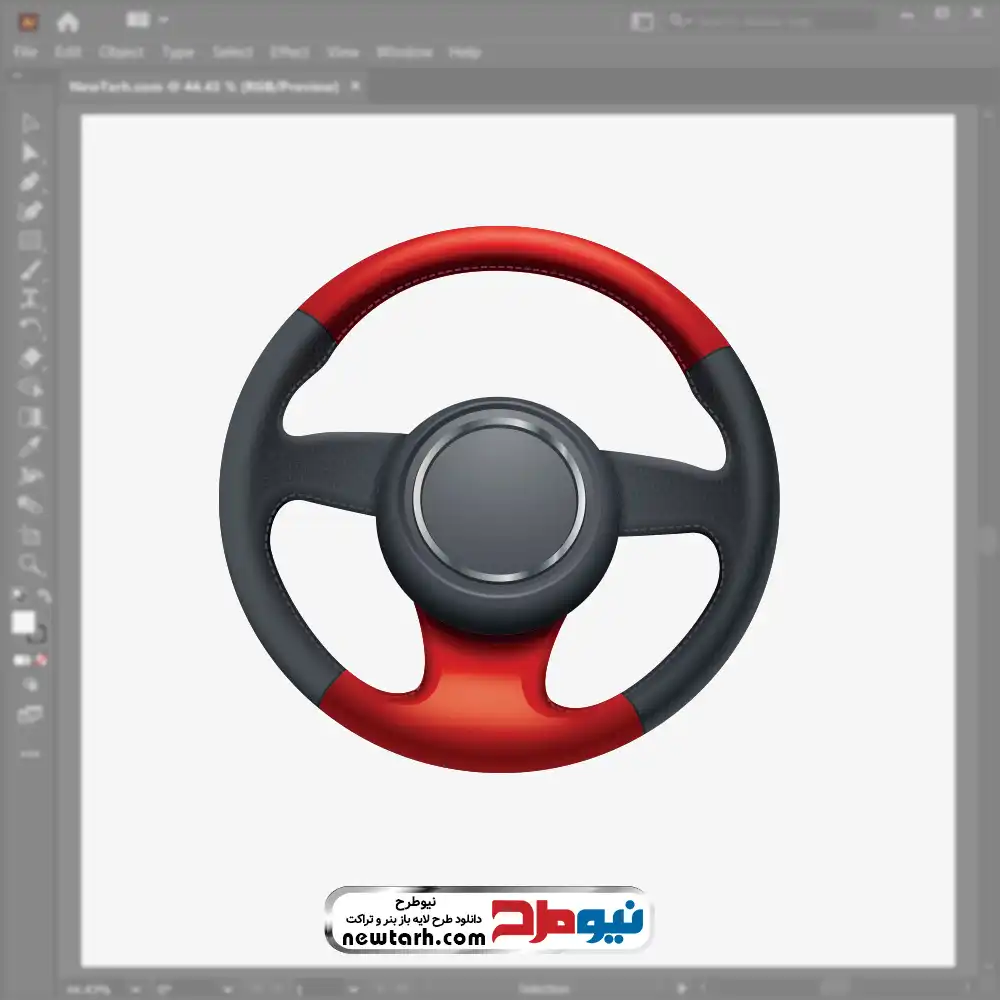The image size is (1000, 1000).
Task: Click the Home icon in top bar
Action: tap(68, 21)
